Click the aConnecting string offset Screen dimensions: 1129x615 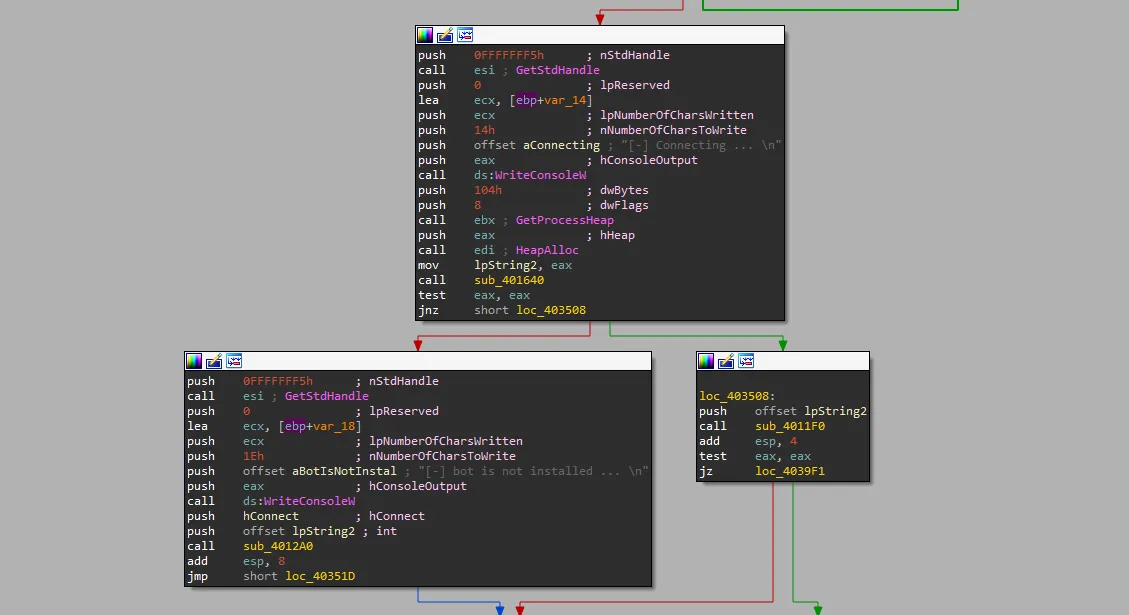[x=561, y=145]
